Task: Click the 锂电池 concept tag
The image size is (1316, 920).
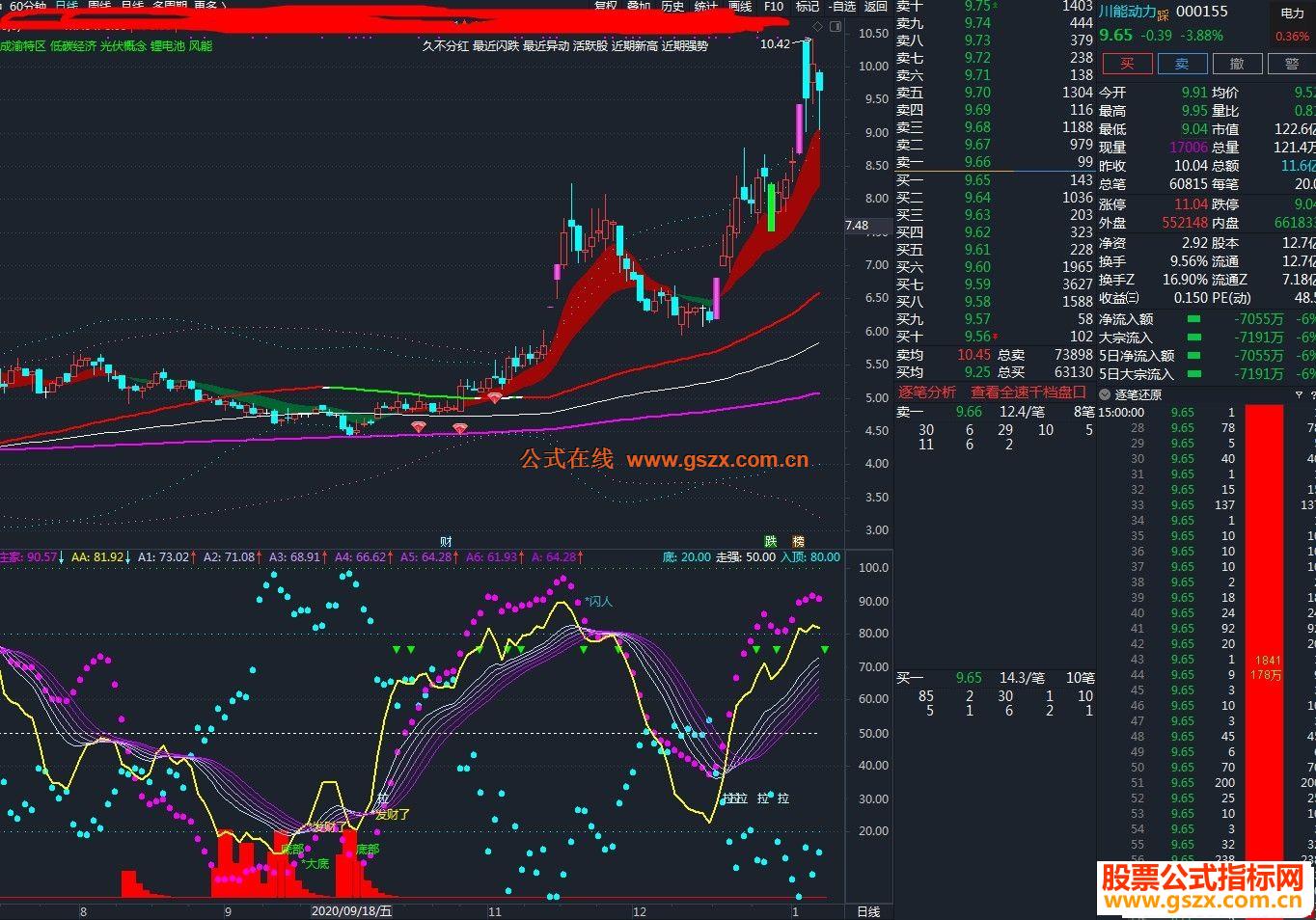Action: (x=168, y=45)
